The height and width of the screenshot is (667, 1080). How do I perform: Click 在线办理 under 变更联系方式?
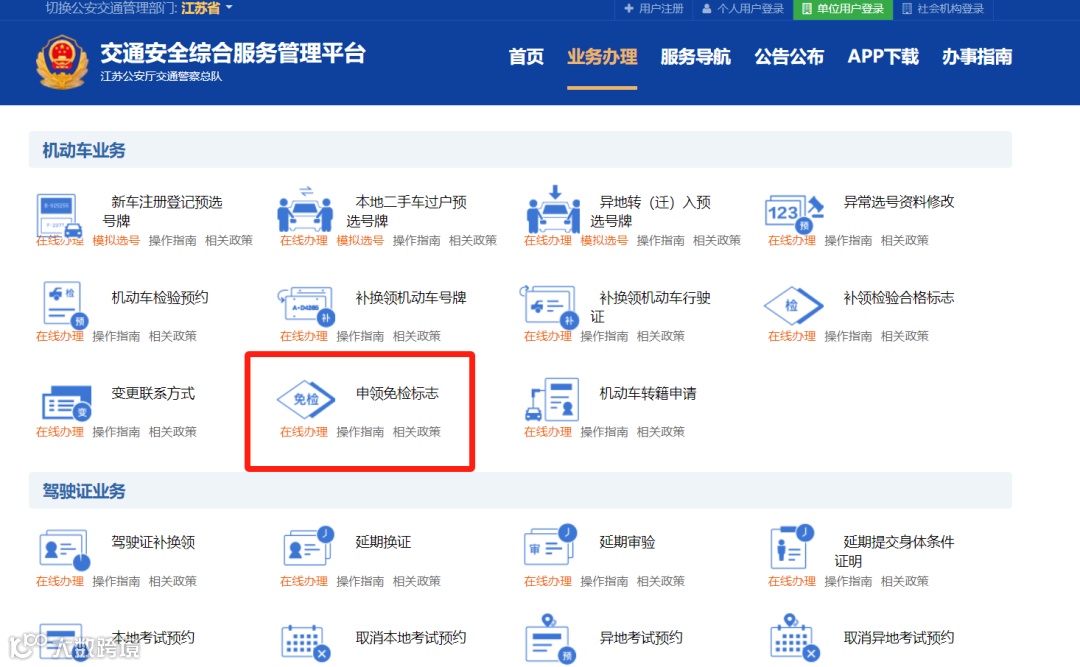60,432
